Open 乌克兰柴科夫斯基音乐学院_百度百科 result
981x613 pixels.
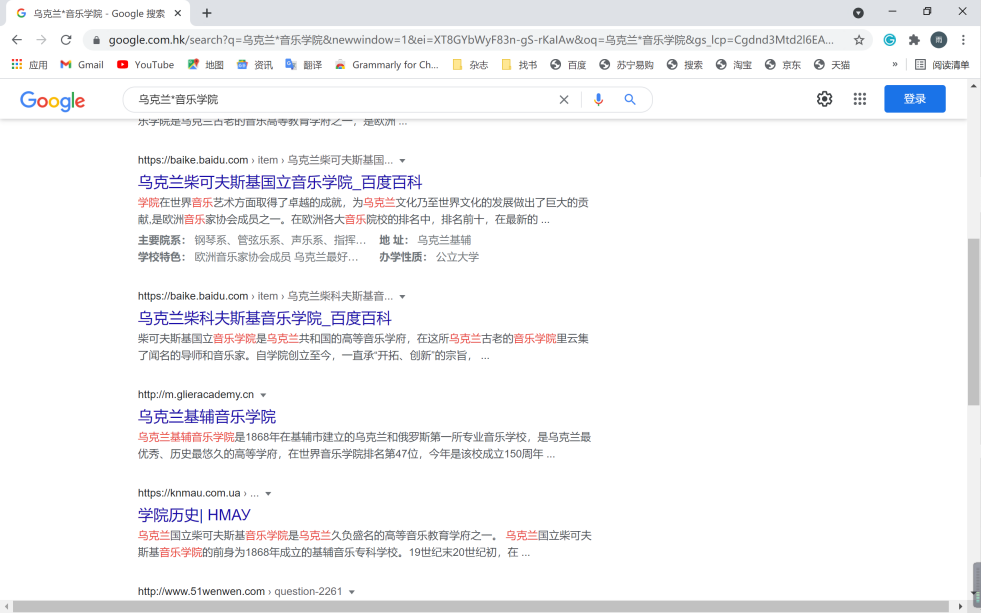265,318
